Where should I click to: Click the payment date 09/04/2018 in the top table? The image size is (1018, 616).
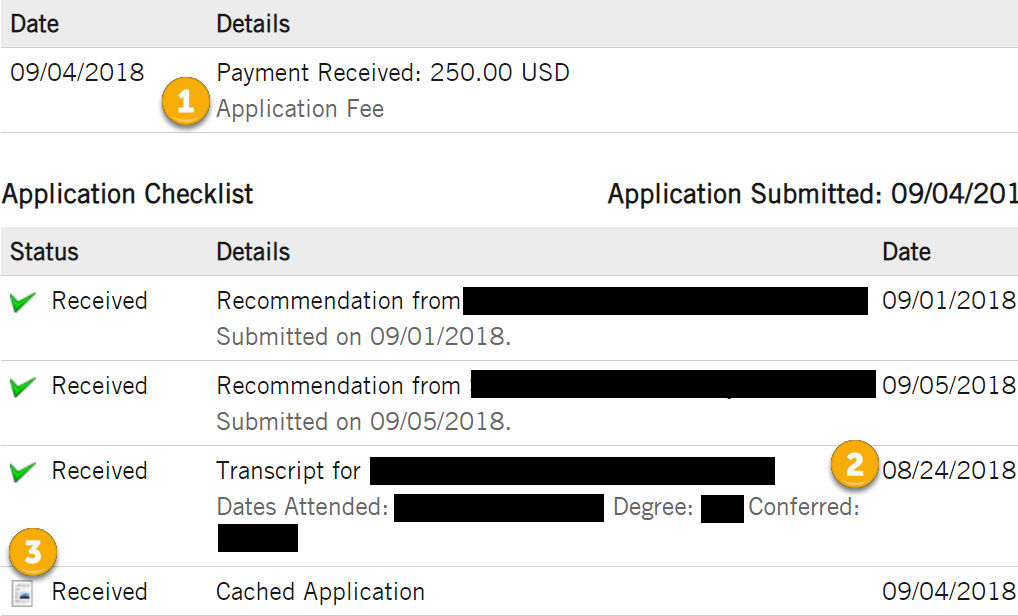[x=77, y=73]
